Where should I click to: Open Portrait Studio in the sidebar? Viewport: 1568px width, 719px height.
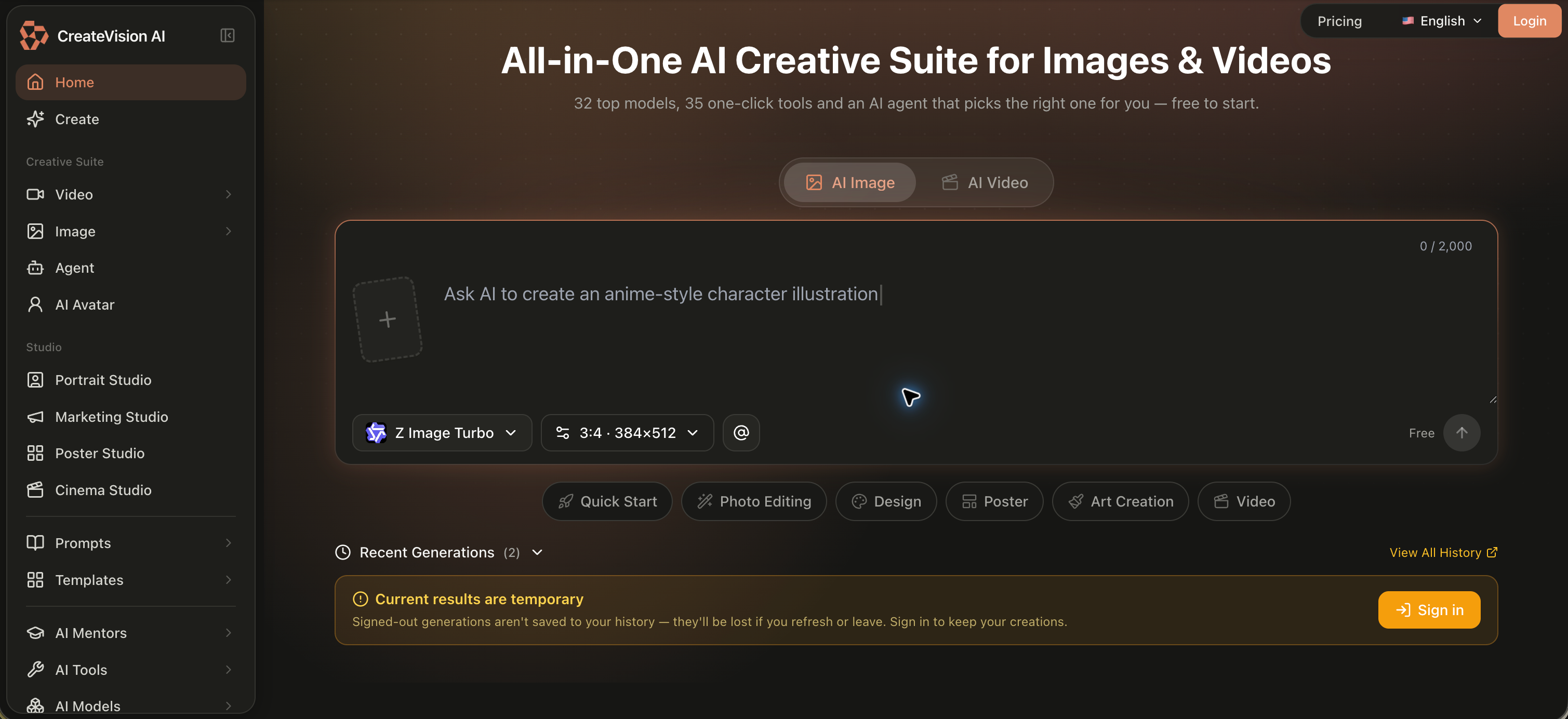pyautogui.click(x=131, y=380)
